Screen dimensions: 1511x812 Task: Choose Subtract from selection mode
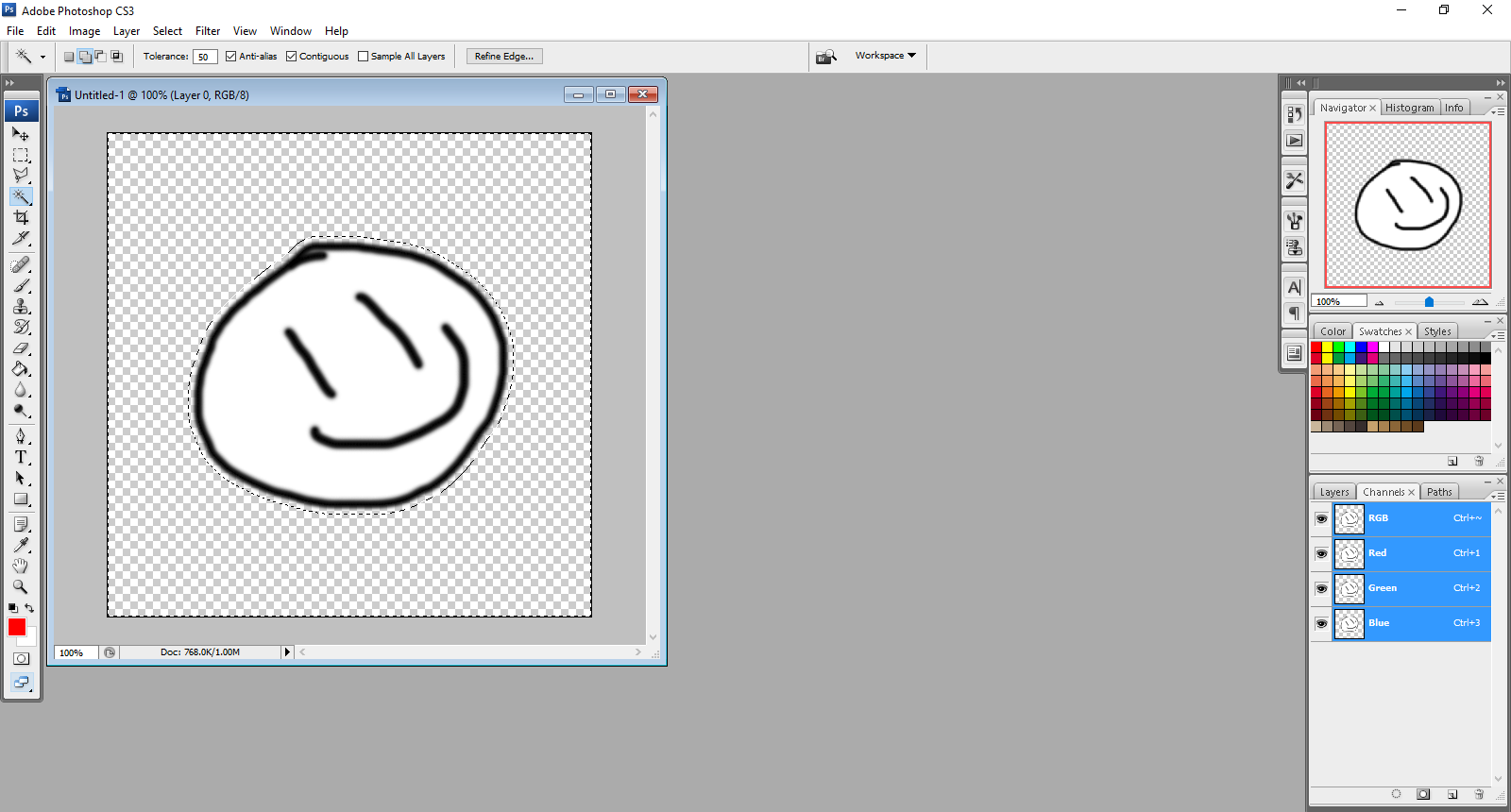pyautogui.click(x=100, y=57)
